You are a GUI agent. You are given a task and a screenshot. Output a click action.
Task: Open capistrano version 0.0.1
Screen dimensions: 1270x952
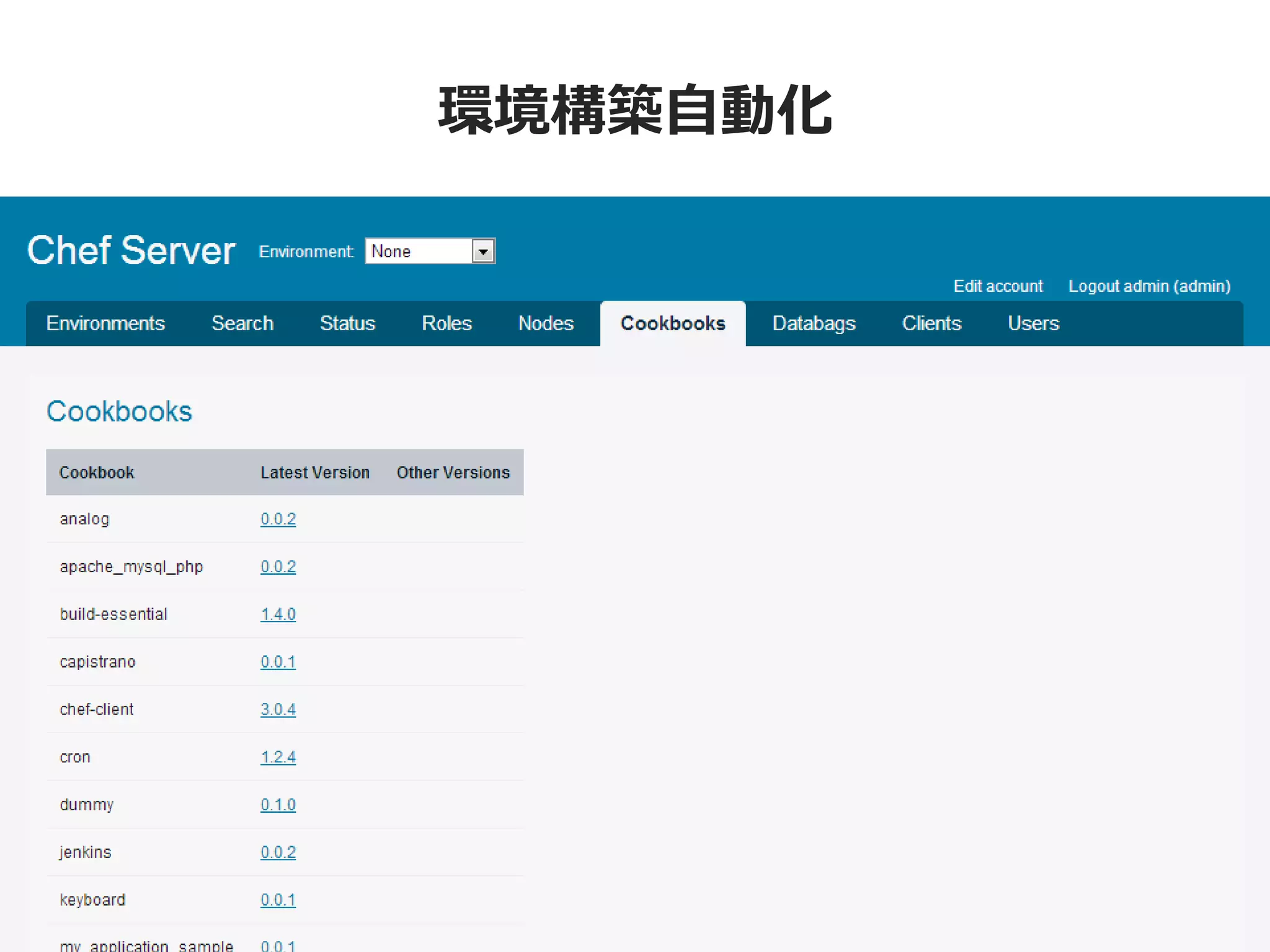278,663
